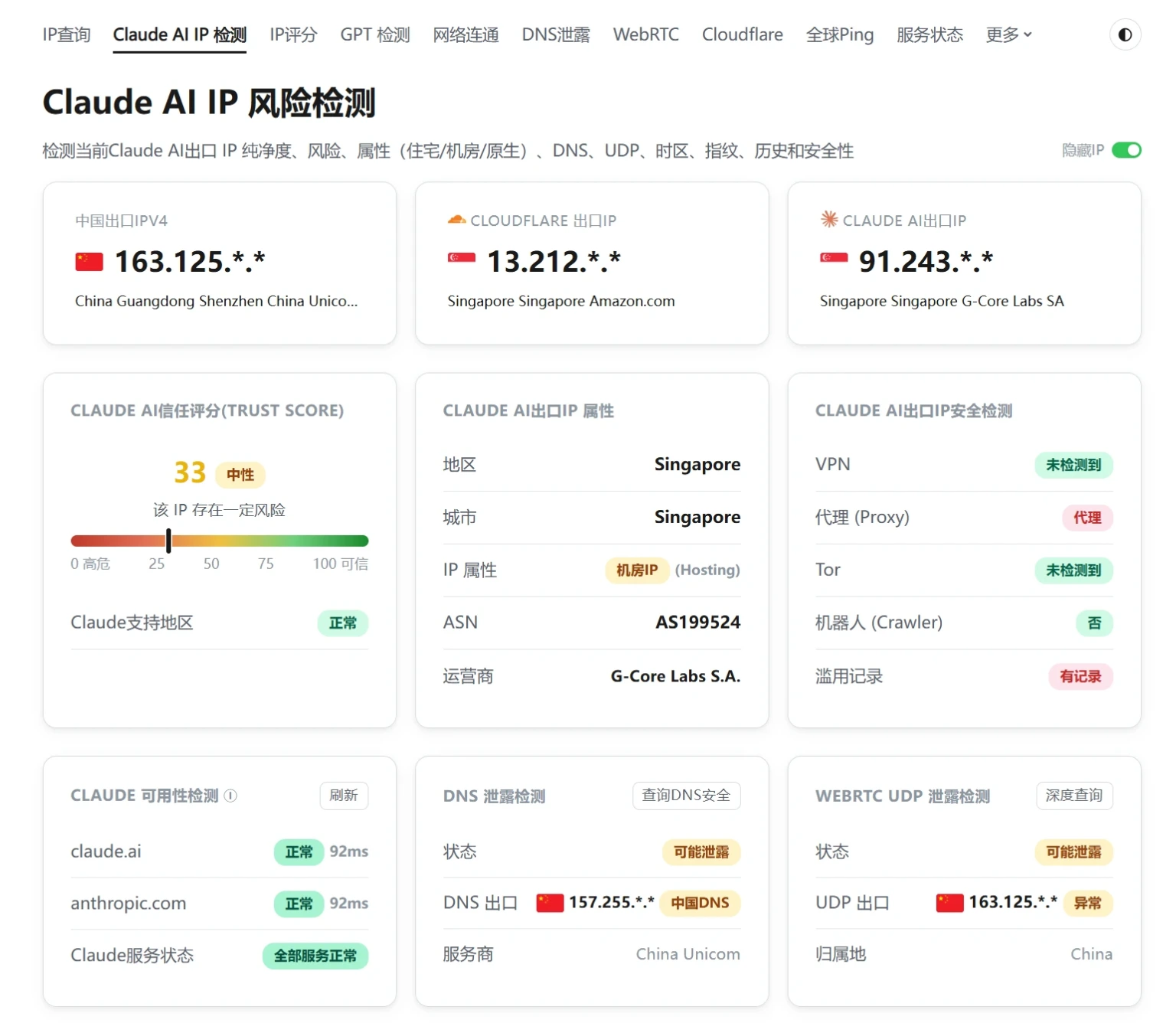Turn off the 隐藏IP switch

pyautogui.click(x=1126, y=150)
